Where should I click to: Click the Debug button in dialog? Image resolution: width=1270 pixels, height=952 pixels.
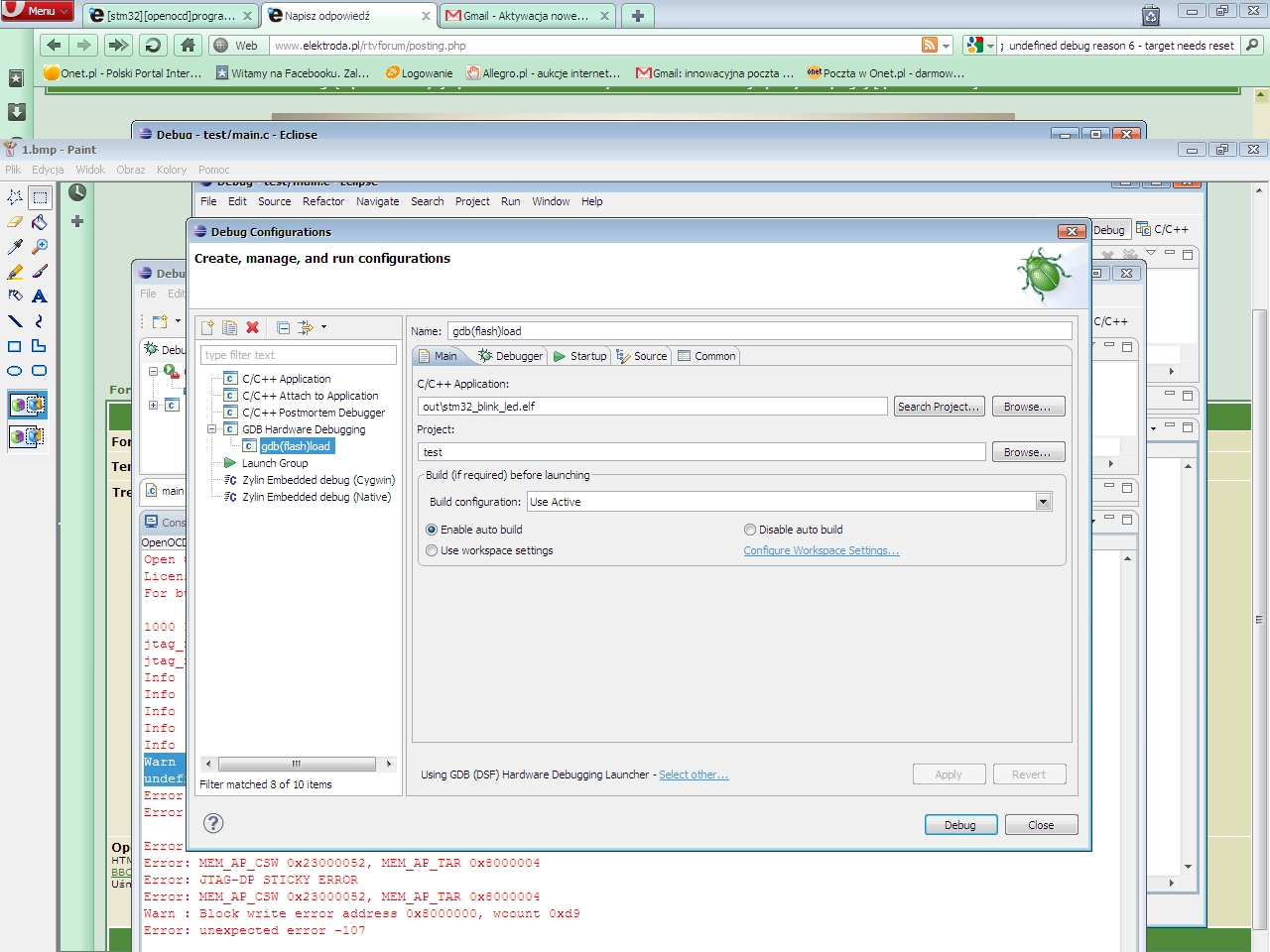click(x=960, y=825)
